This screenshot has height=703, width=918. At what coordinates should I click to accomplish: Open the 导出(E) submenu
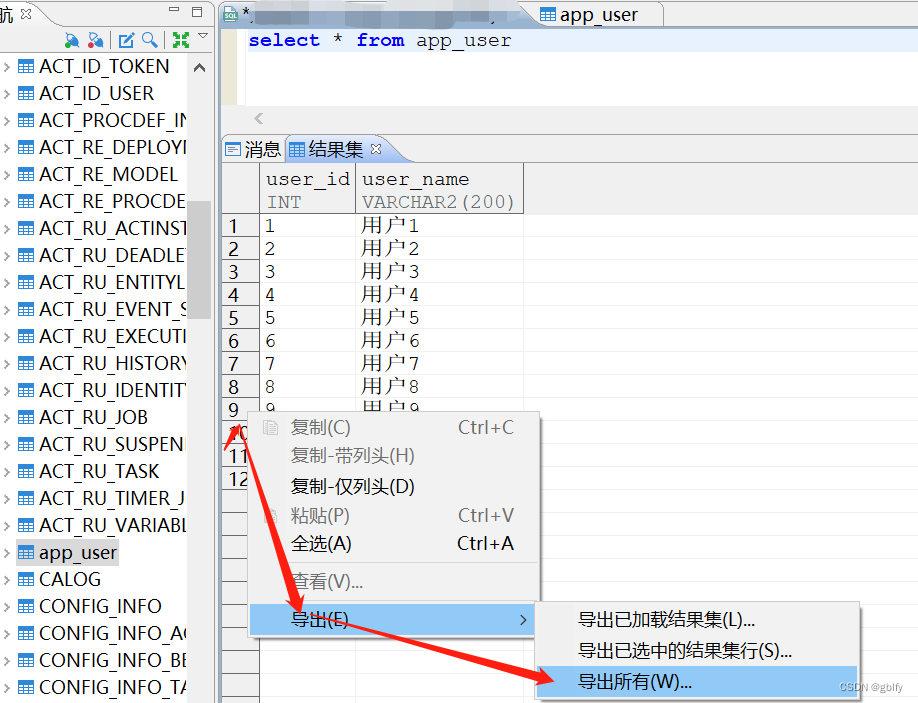pos(393,619)
